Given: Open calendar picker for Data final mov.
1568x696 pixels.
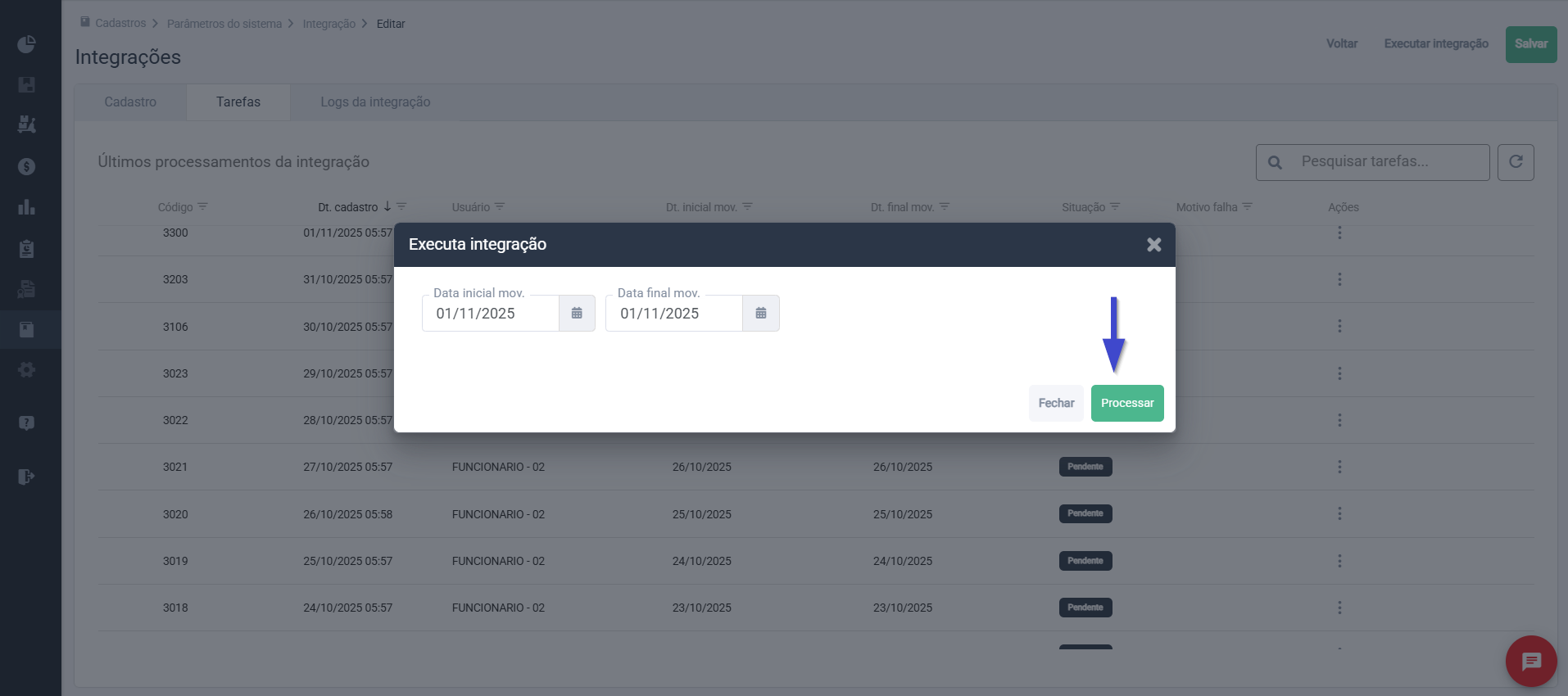Looking at the screenshot, I should tap(761, 314).
